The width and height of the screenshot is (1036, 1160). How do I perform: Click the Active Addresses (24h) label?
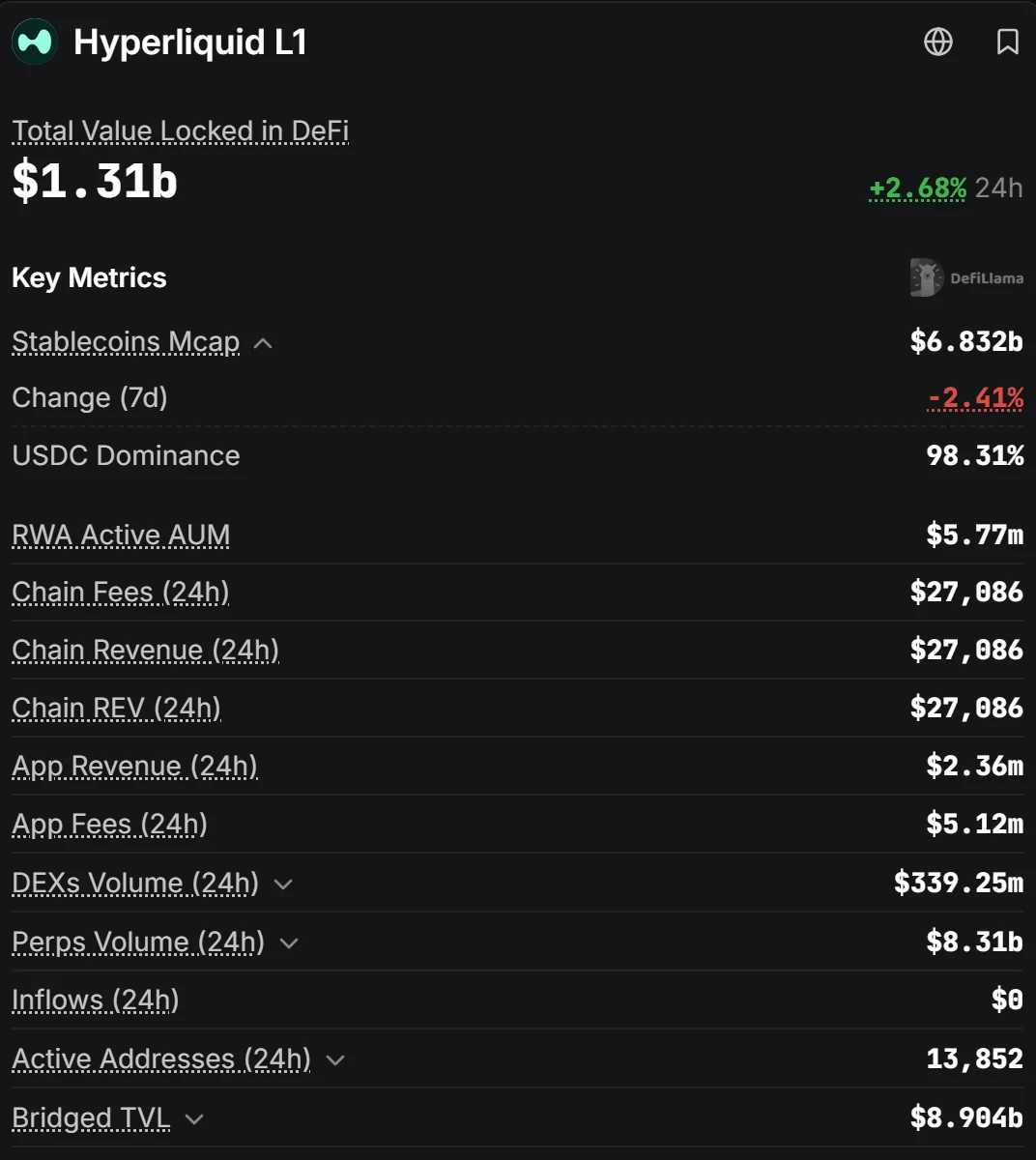tap(161, 1058)
